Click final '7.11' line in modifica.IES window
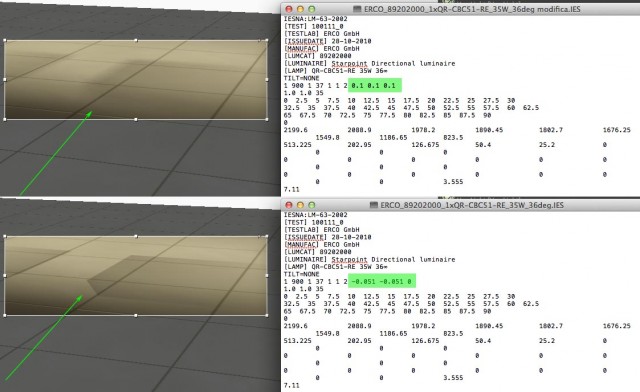This screenshot has height=392, width=640. click(x=291, y=189)
